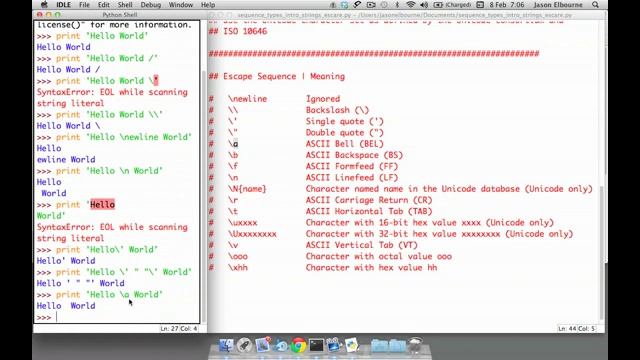This screenshot has height=360, width=640.
Task: Click 'ASCII Linefeed (LF)' in editor
Action: pos(352,178)
